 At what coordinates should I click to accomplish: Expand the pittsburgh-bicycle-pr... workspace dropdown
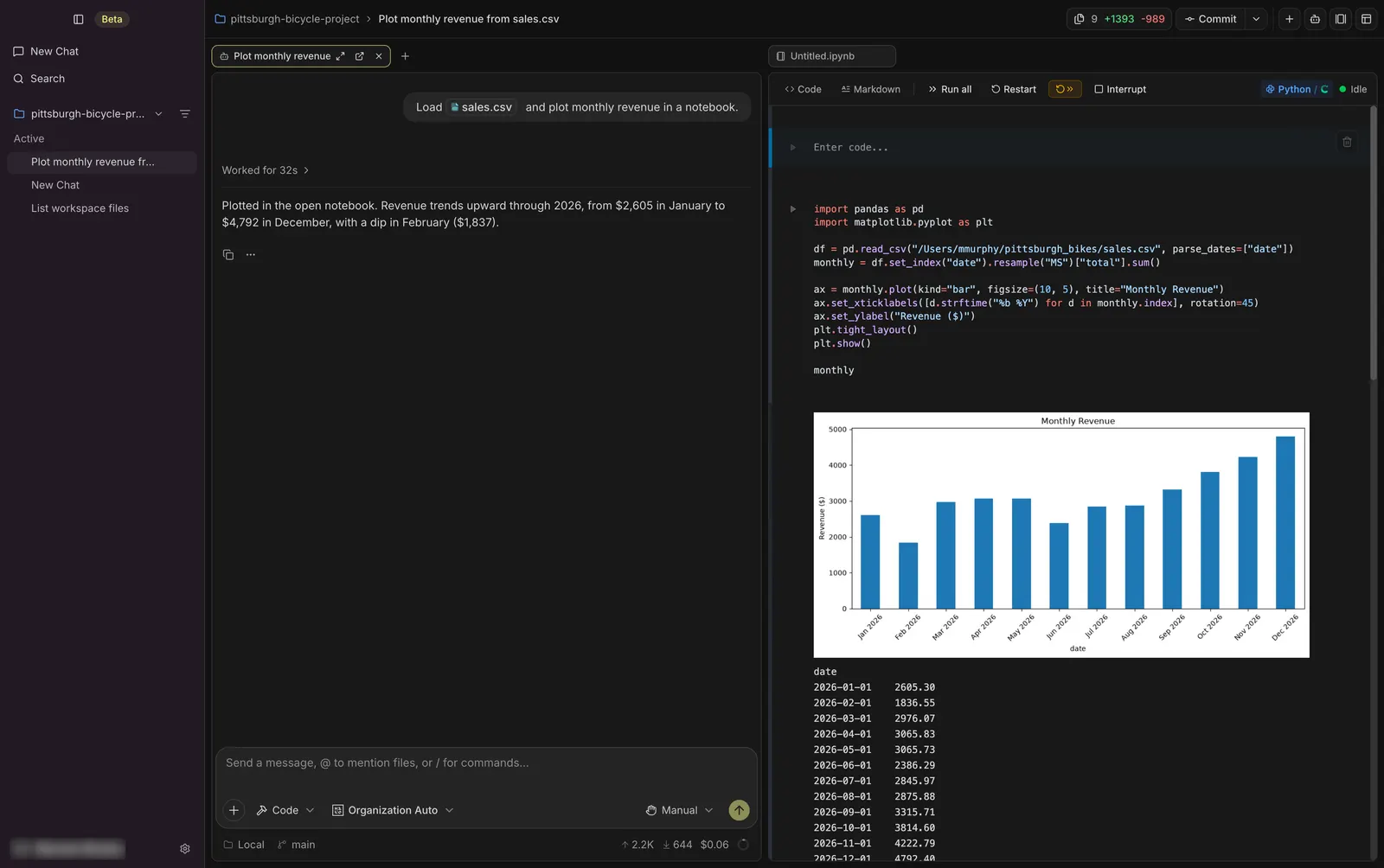(x=158, y=114)
